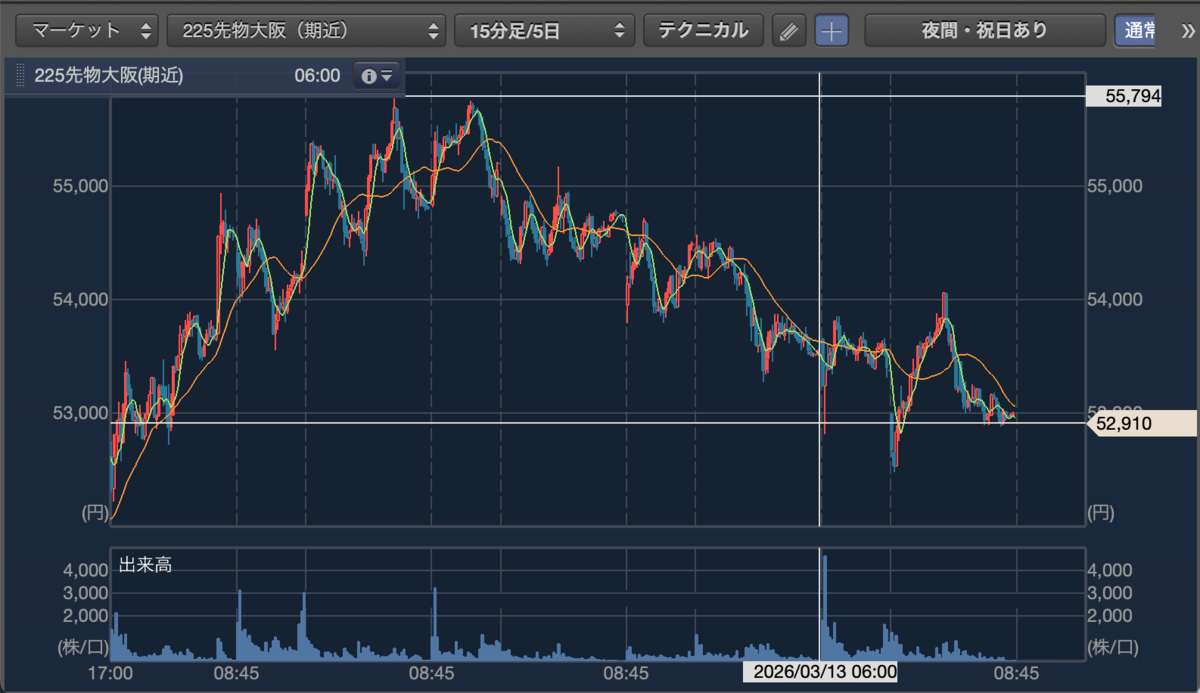Viewport: 1200px width, 693px height.
Task: Click the 225先物大阪(期近) legend title
Action: (x=109, y=76)
